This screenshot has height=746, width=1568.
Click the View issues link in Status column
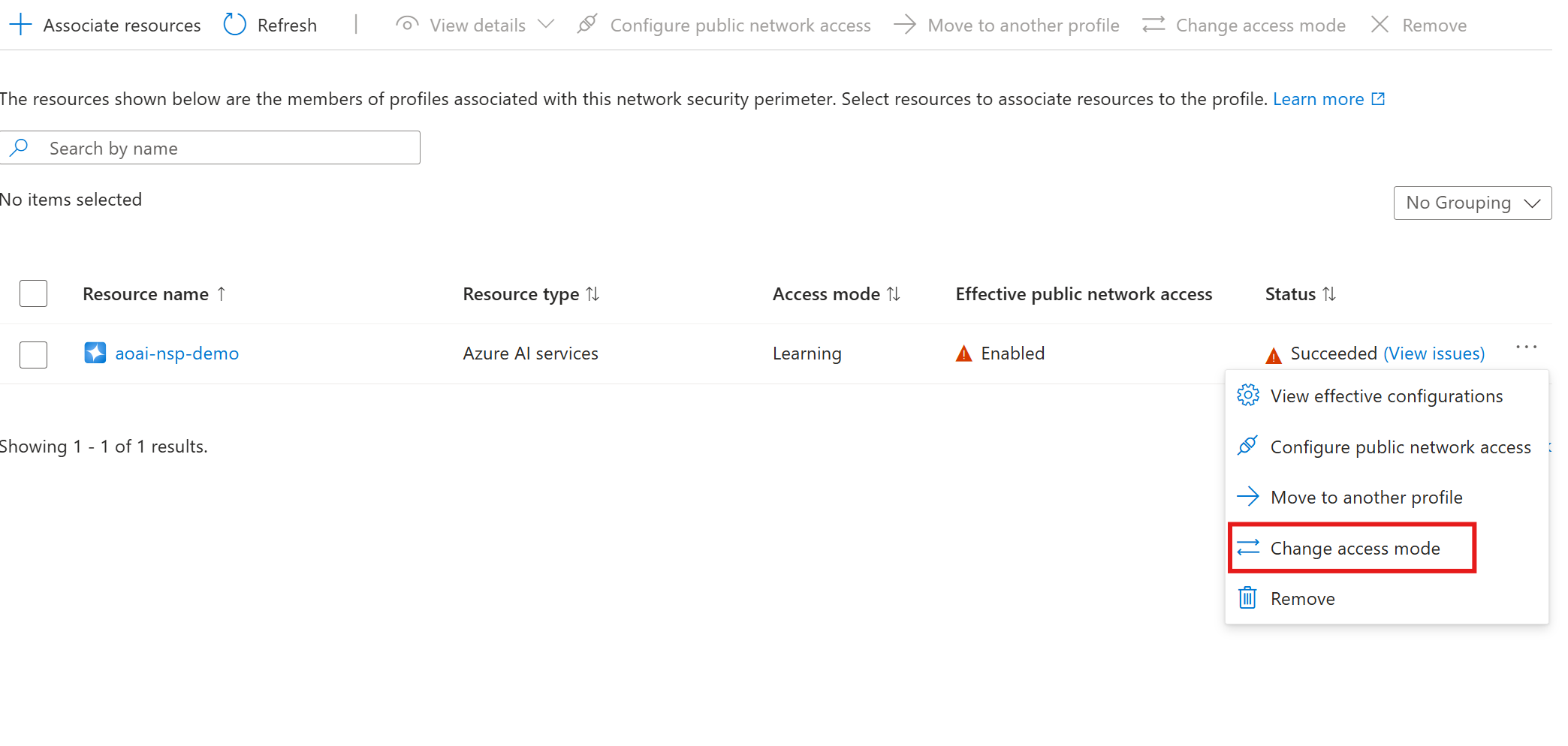tap(1434, 353)
